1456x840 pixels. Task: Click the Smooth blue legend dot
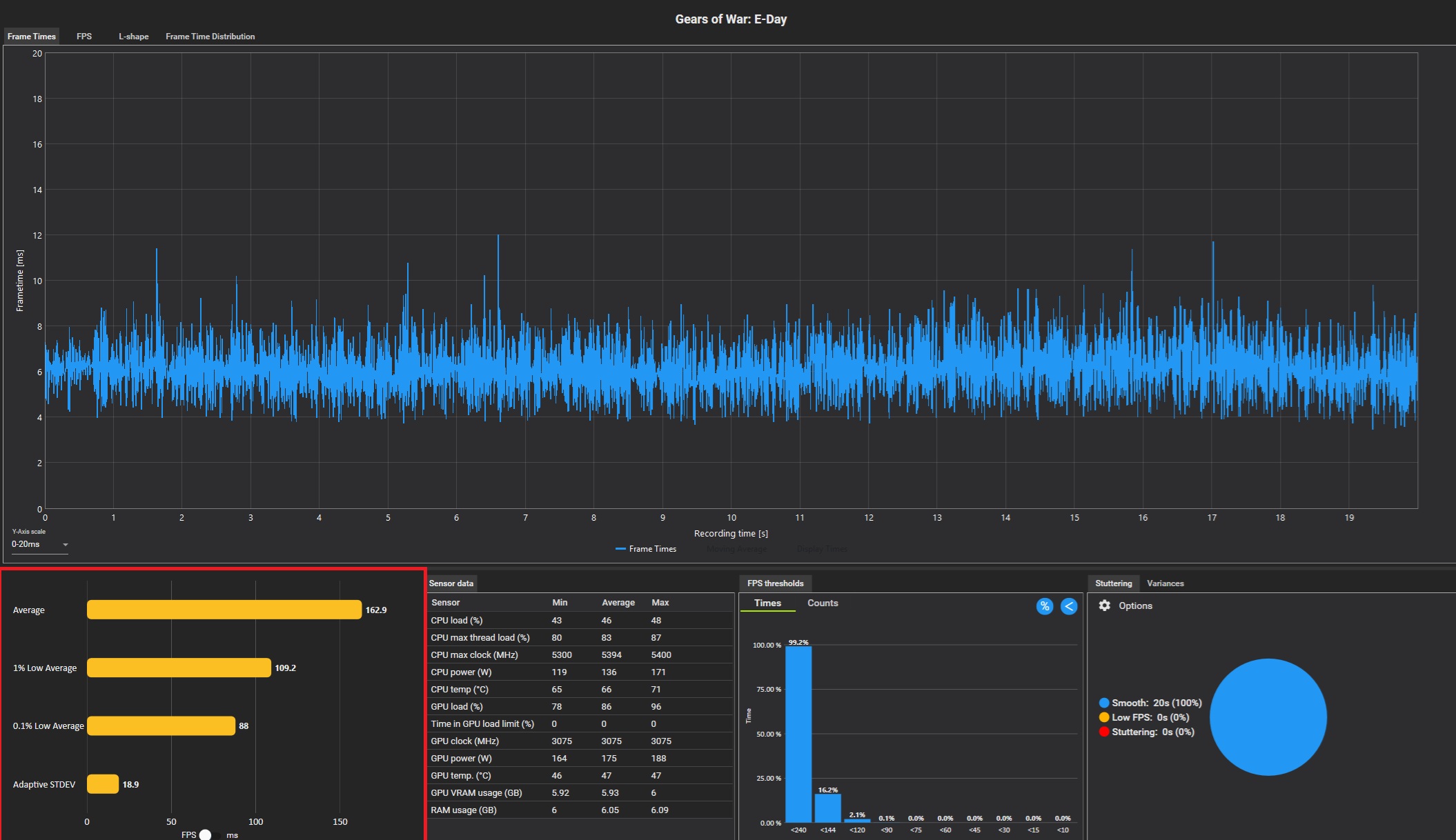1104,703
